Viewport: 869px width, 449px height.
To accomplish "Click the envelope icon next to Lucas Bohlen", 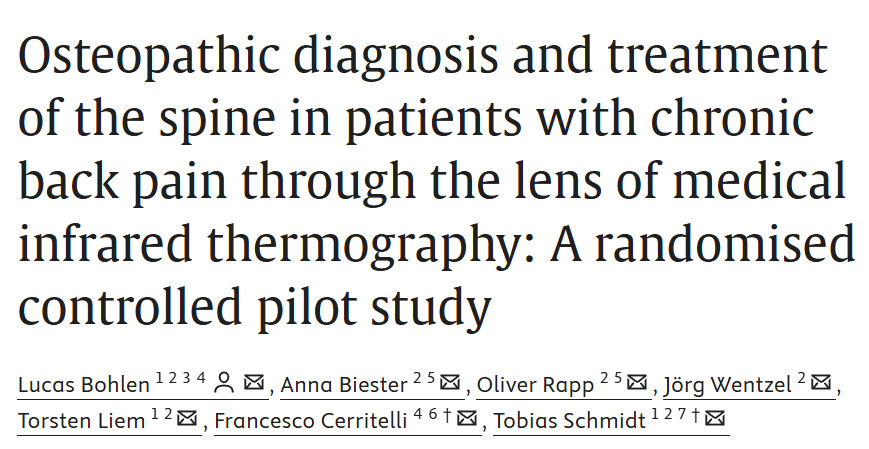I will click(x=254, y=382).
